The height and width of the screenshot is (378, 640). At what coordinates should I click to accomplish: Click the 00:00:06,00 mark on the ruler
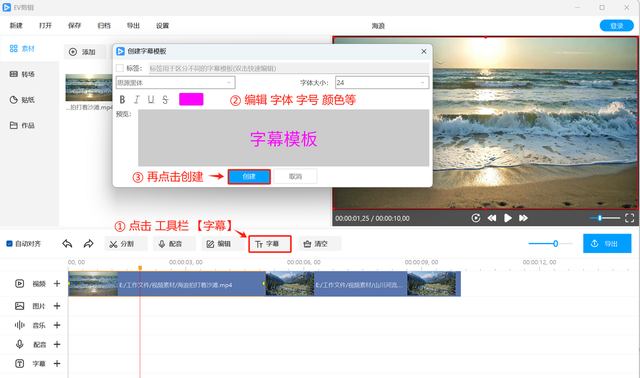pyautogui.click(x=303, y=262)
